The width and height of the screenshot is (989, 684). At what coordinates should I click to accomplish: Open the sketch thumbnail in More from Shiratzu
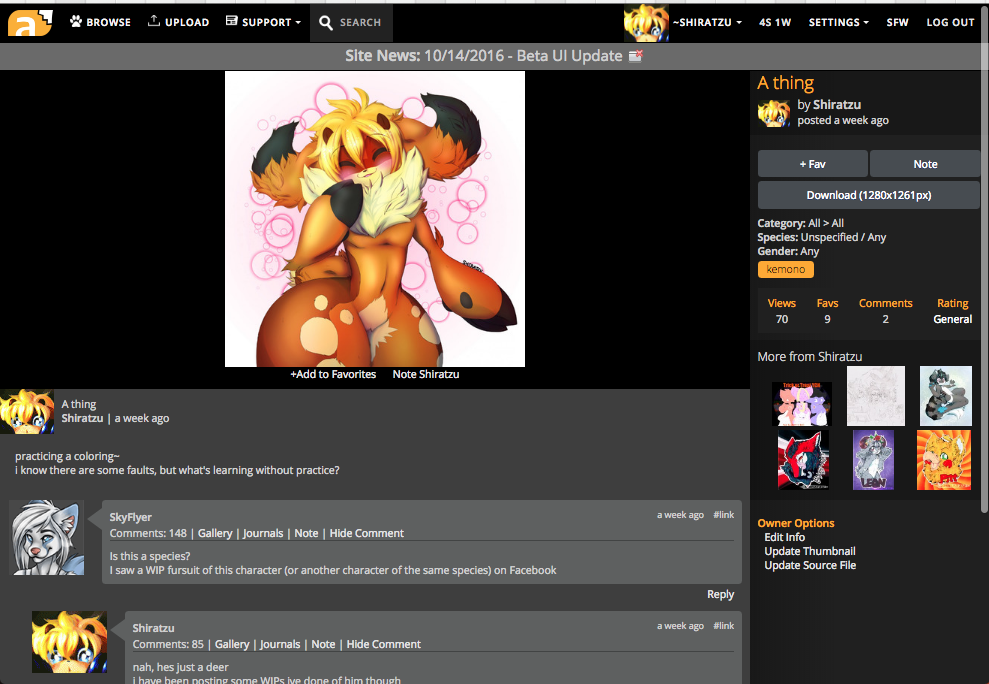pos(875,396)
